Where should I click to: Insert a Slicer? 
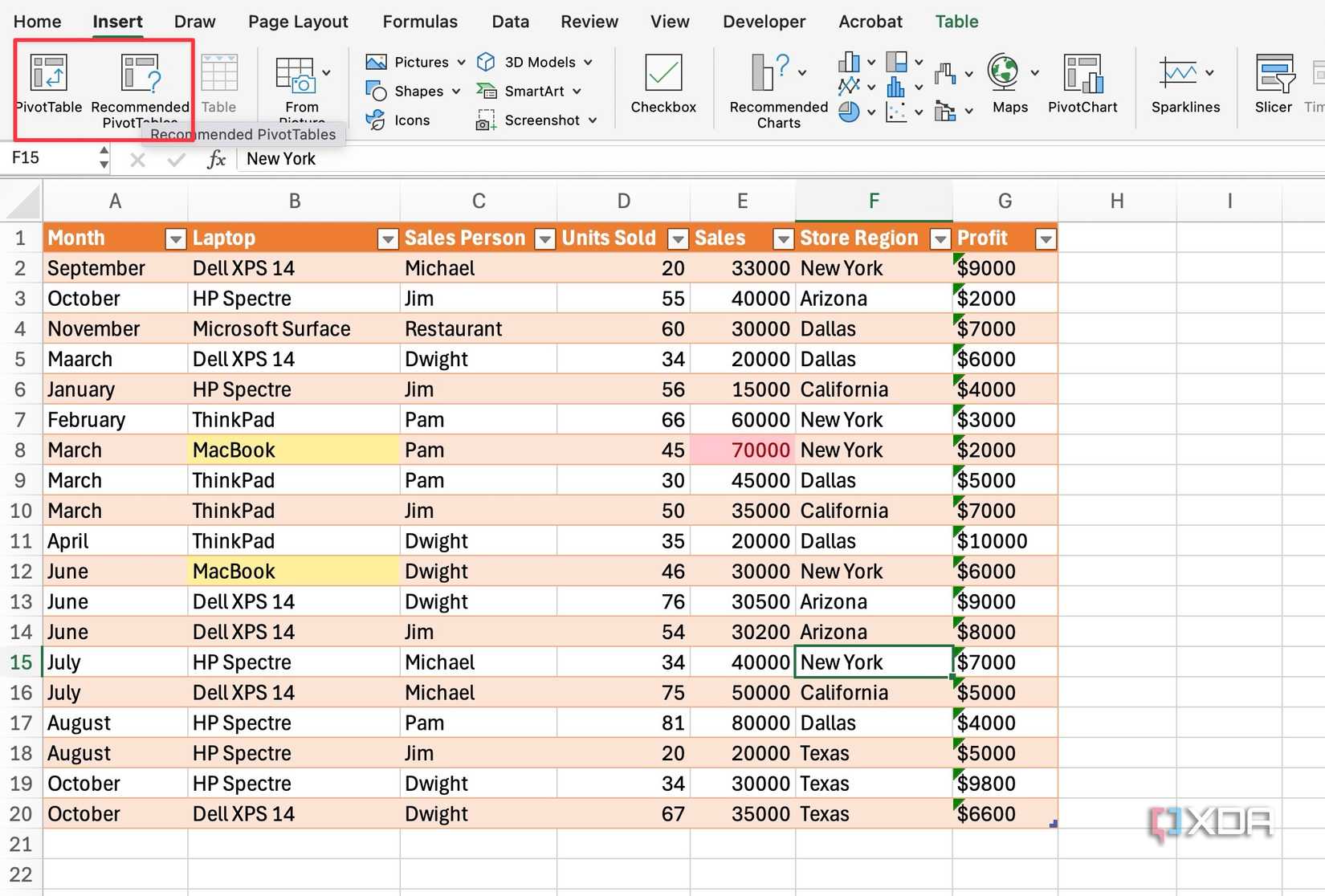pyautogui.click(x=1273, y=84)
